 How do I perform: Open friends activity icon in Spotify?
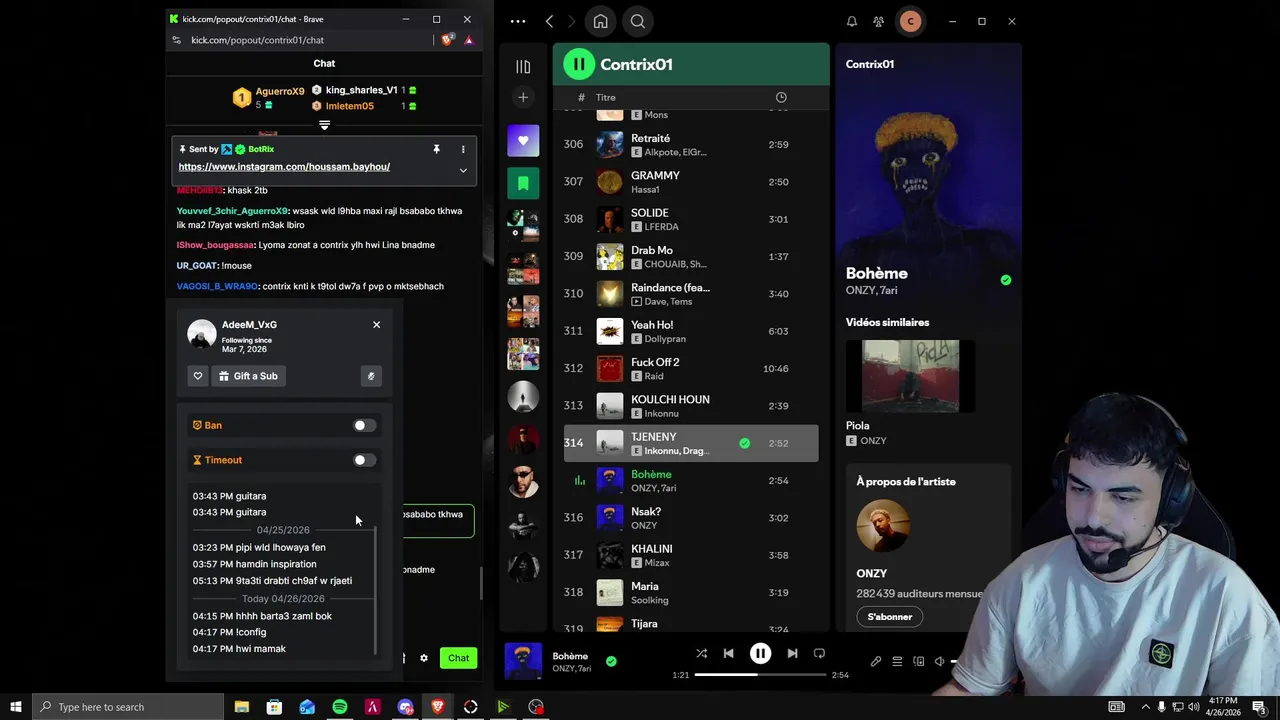tap(878, 21)
